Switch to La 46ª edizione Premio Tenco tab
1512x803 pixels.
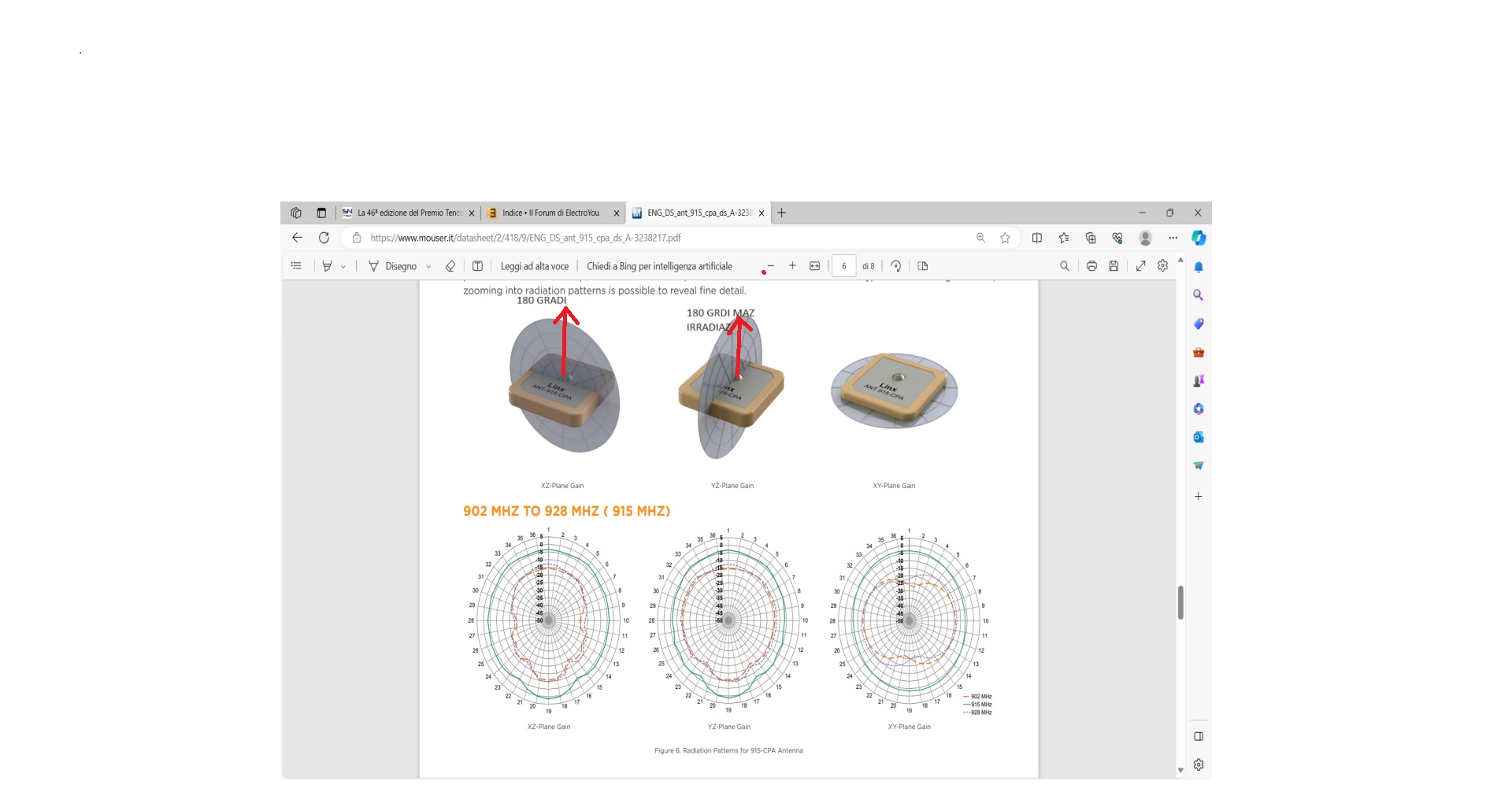point(409,213)
